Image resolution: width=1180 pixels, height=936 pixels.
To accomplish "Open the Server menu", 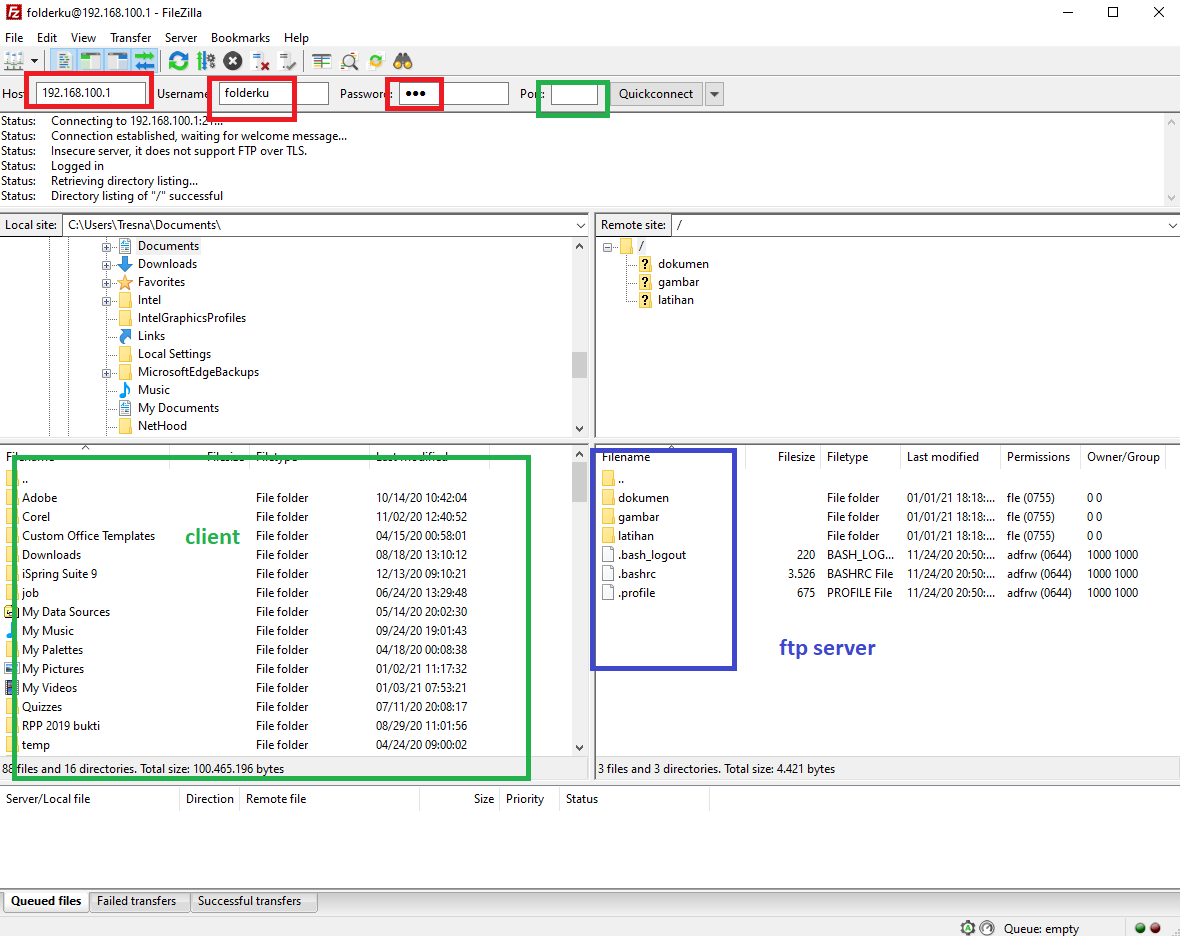I will pyautogui.click(x=181, y=38).
